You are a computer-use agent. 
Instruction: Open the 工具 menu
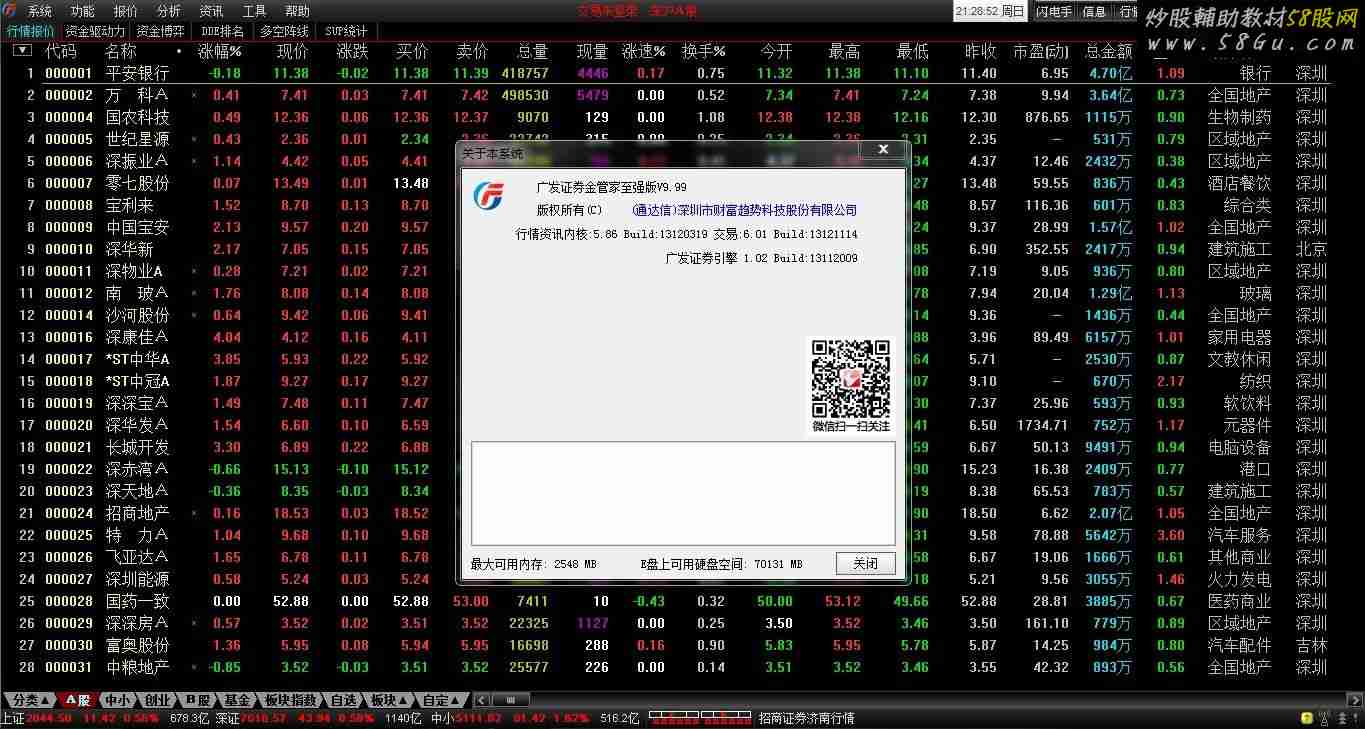tap(255, 11)
